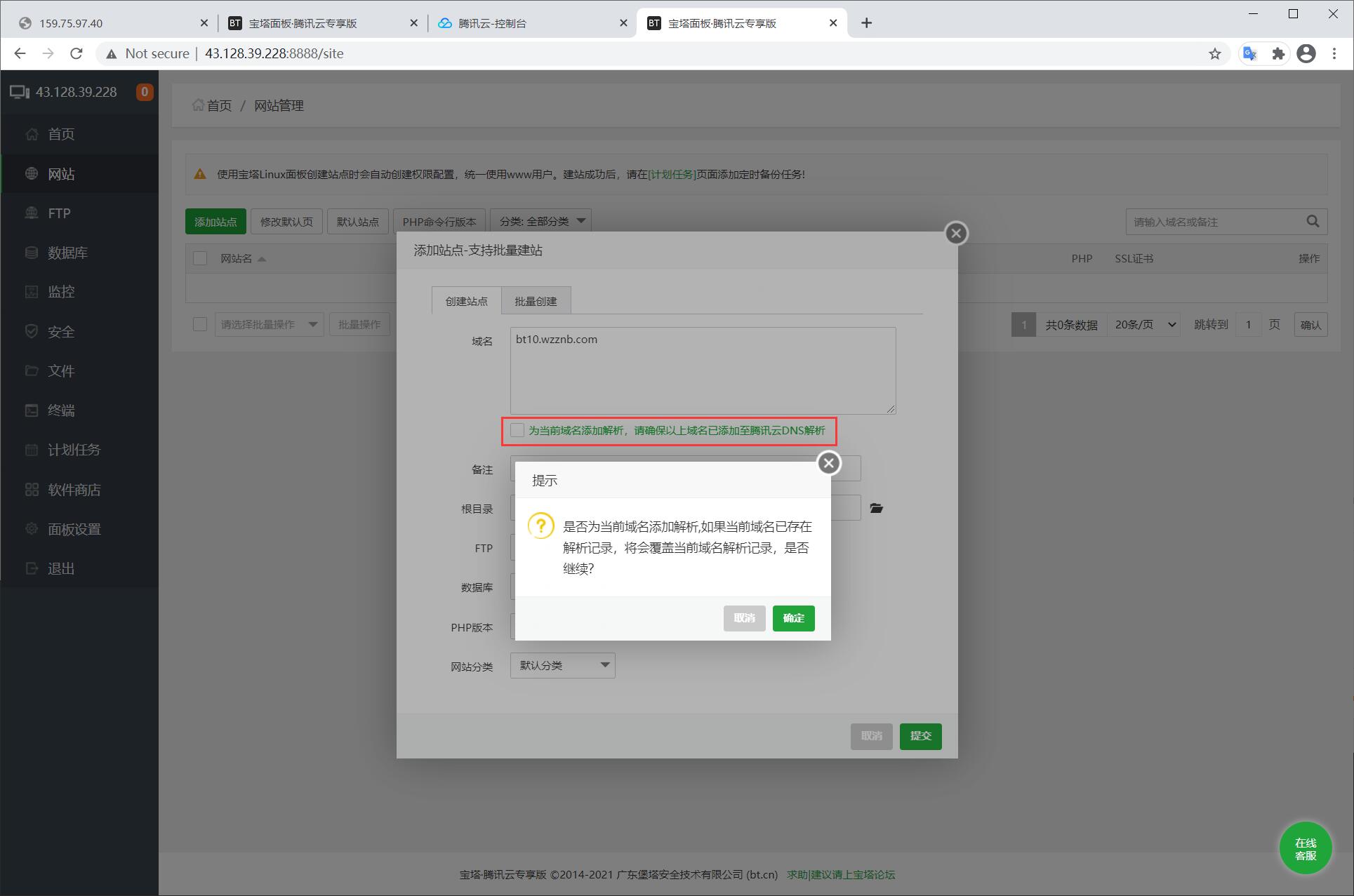This screenshot has width=1354, height=896.
Task: Click 取消 in the 提示 dialog
Action: pyautogui.click(x=745, y=618)
